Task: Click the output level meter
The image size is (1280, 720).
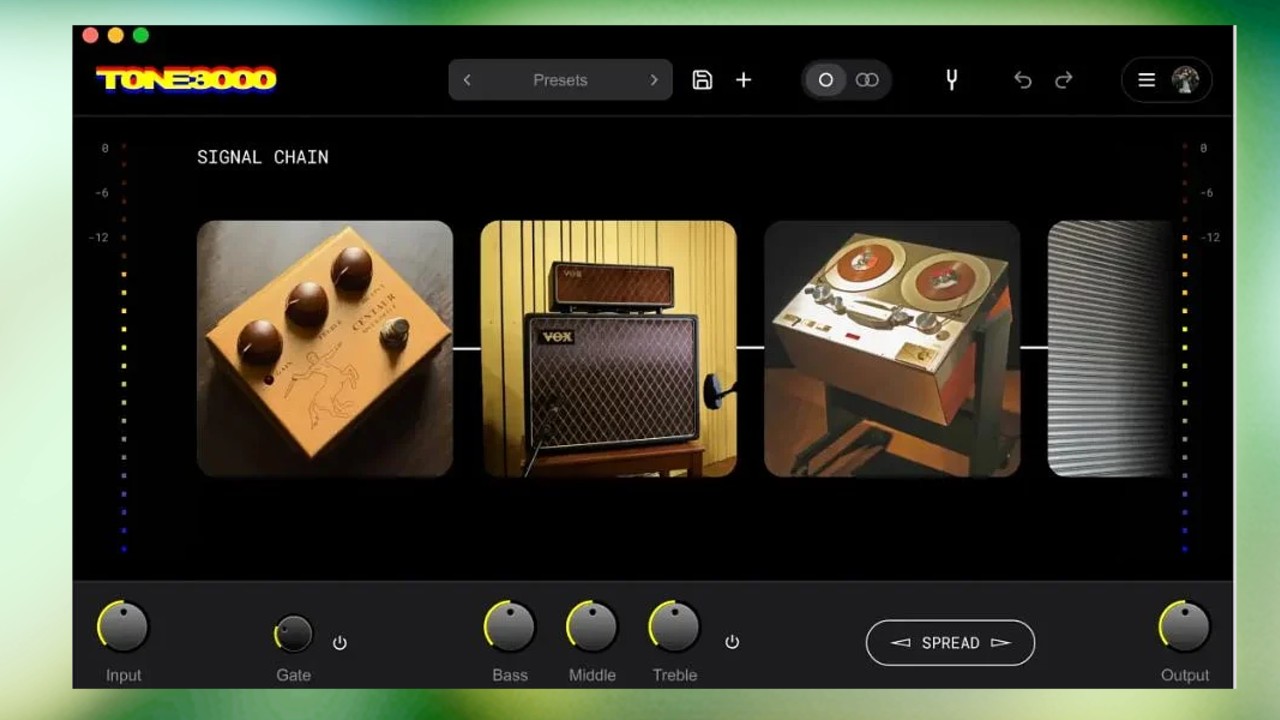Action: 1185,348
